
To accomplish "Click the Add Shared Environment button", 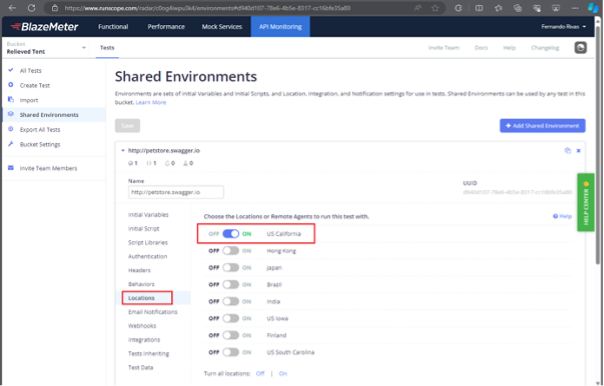I will (x=542, y=126).
